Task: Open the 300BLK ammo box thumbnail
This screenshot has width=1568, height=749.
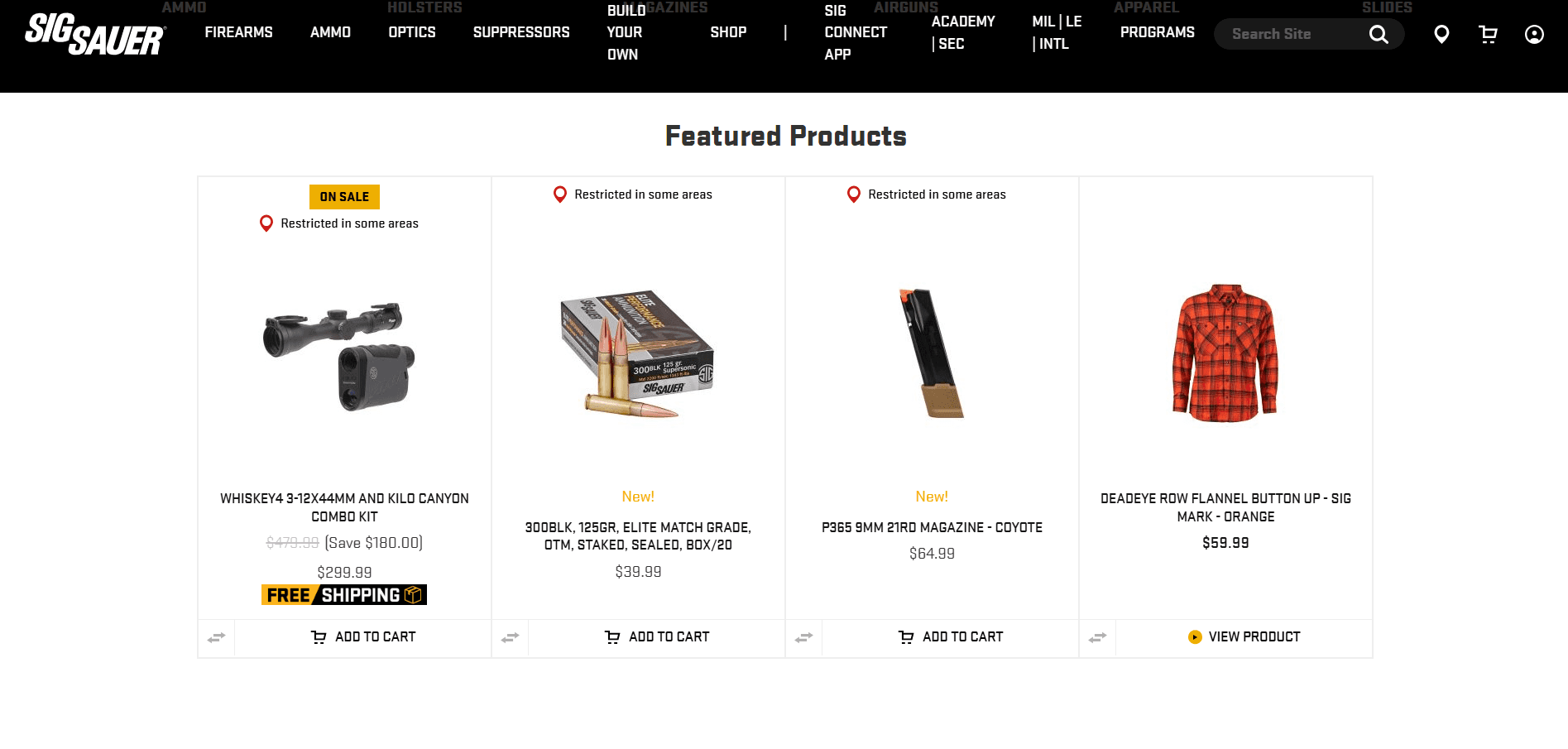Action: pos(637,353)
